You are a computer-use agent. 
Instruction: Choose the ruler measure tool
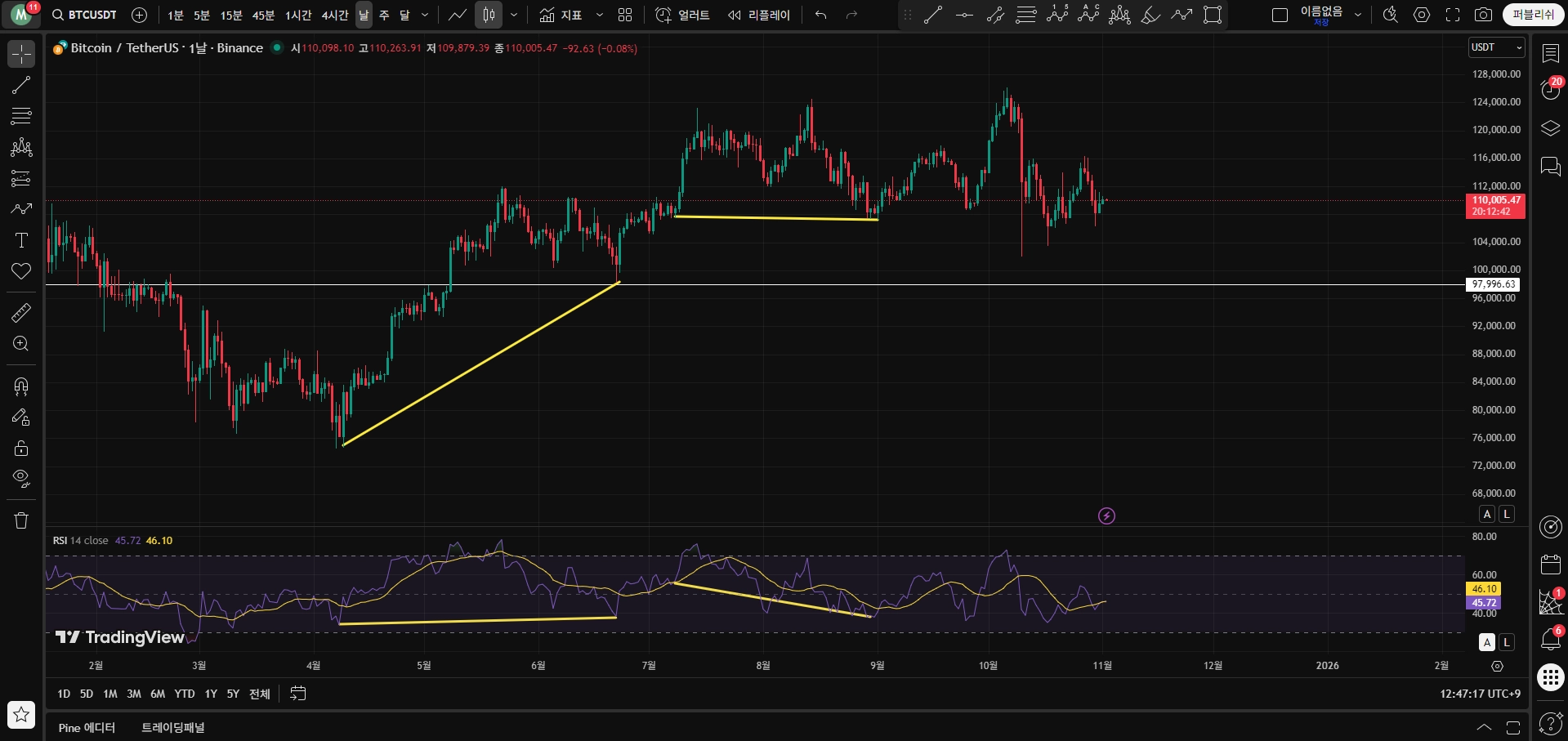coord(21,312)
